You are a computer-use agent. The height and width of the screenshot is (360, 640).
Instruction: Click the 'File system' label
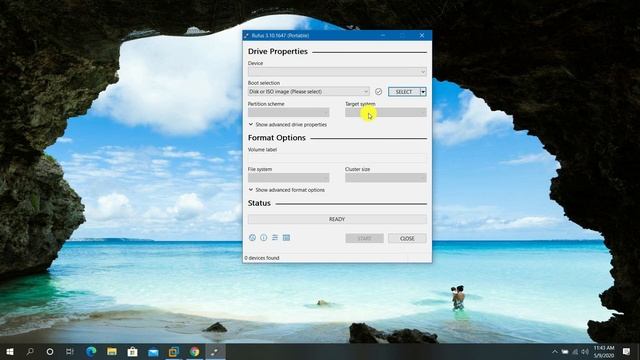(260, 169)
